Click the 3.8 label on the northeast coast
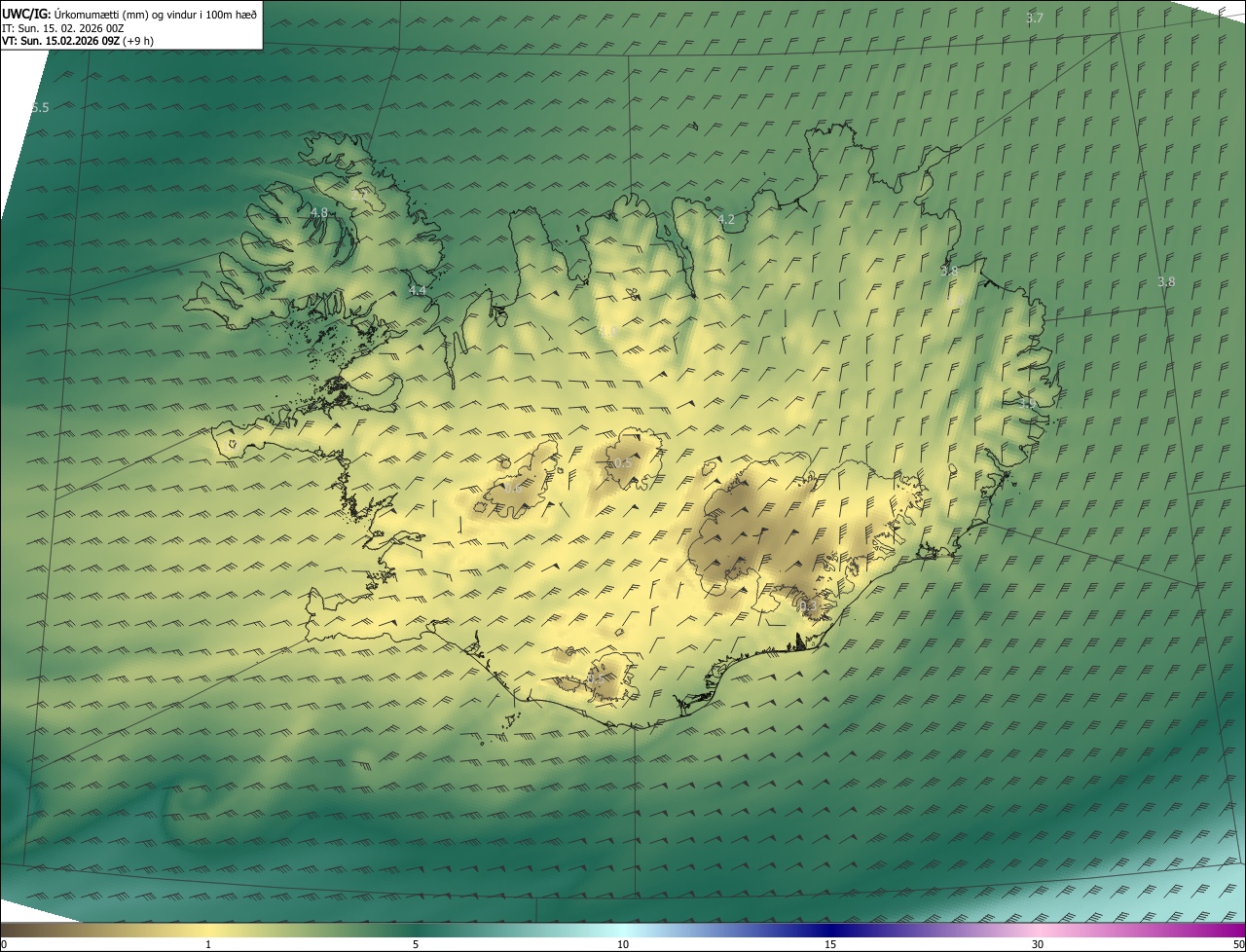 (949, 271)
